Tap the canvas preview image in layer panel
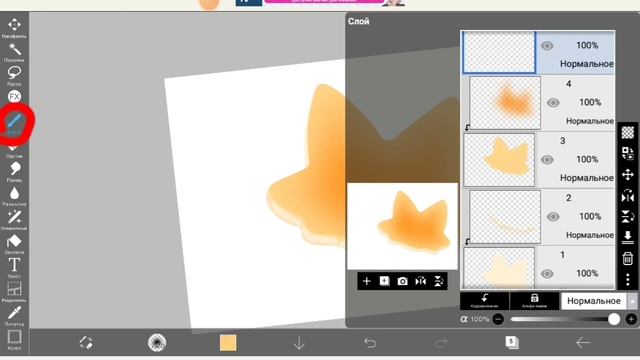The height and width of the screenshot is (360, 640). (x=402, y=226)
